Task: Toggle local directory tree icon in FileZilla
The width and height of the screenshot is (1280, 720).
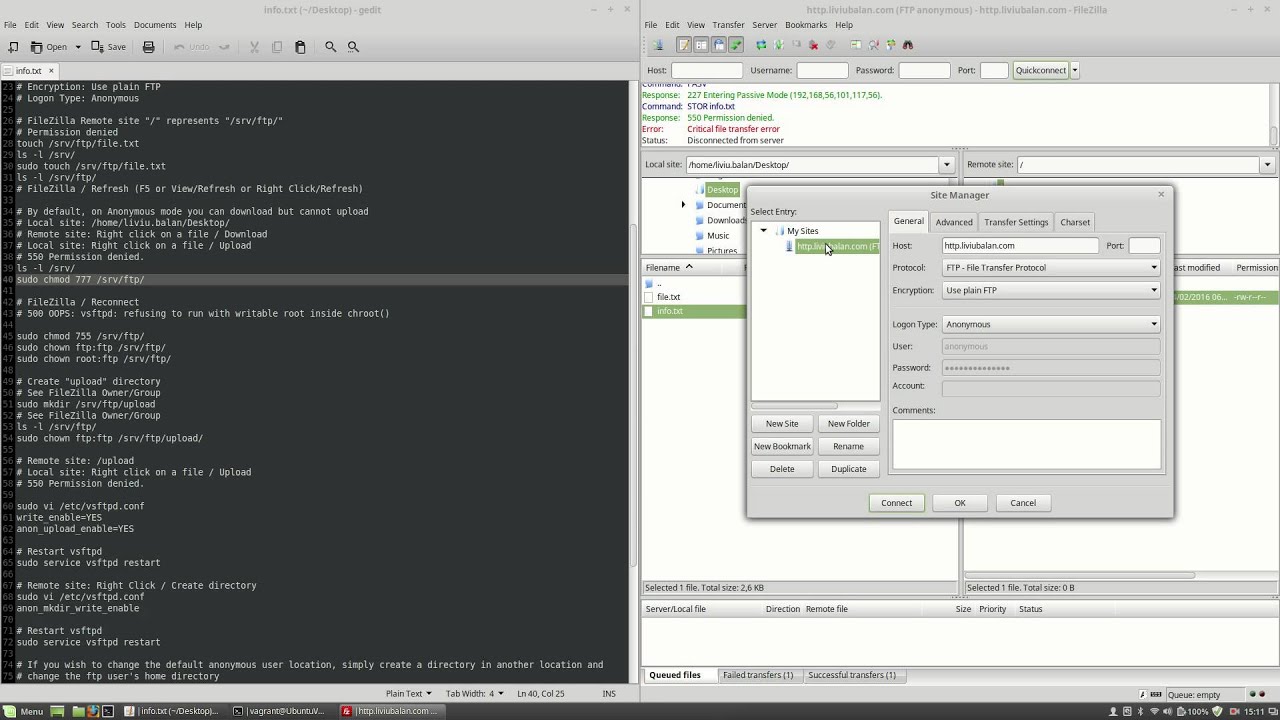Action: pos(701,45)
